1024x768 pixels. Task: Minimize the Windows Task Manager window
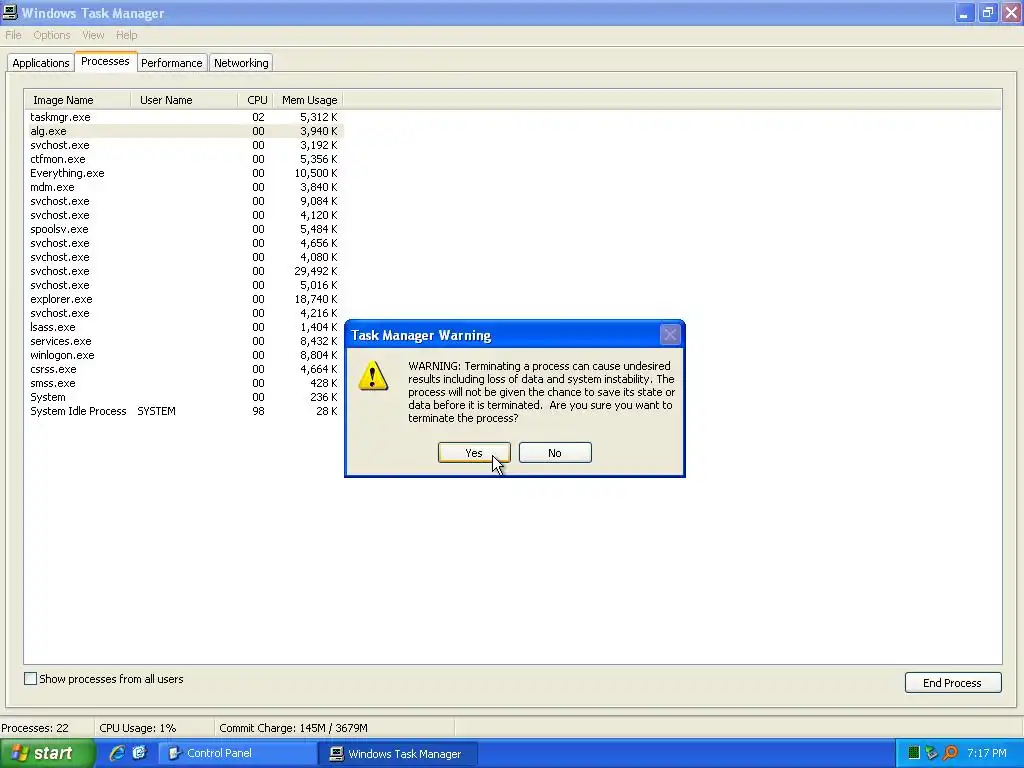click(964, 13)
